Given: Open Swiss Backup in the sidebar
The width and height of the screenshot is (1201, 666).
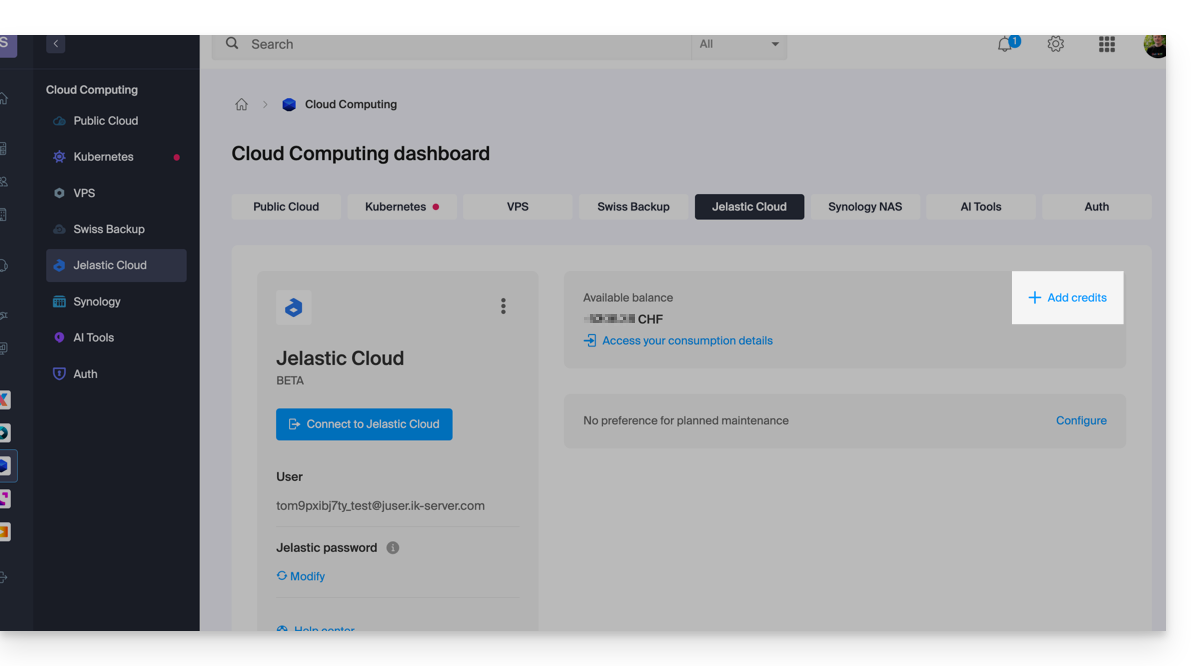Looking at the screenshot, I should pyautogui.click(x=116, y=229).
